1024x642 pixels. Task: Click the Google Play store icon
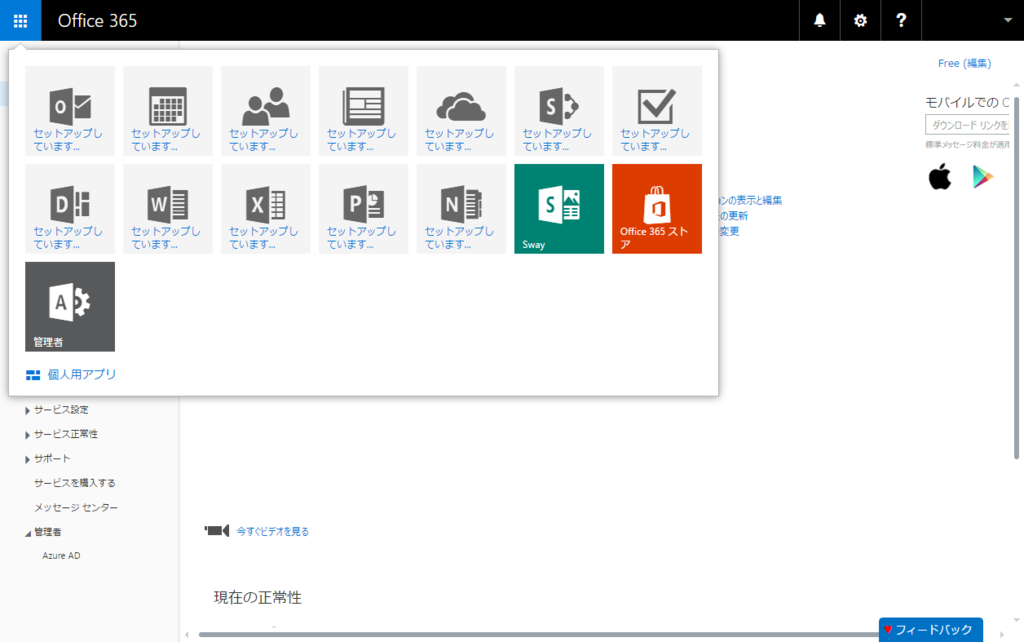click(x=982, y=177)
